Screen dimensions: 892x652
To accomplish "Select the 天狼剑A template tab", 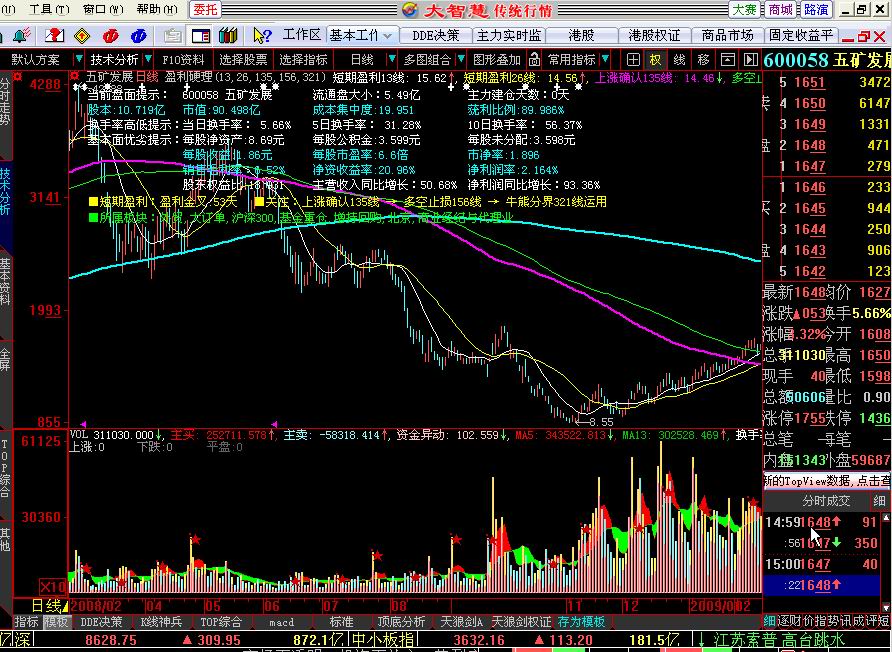I will click(x=461, y=622).
